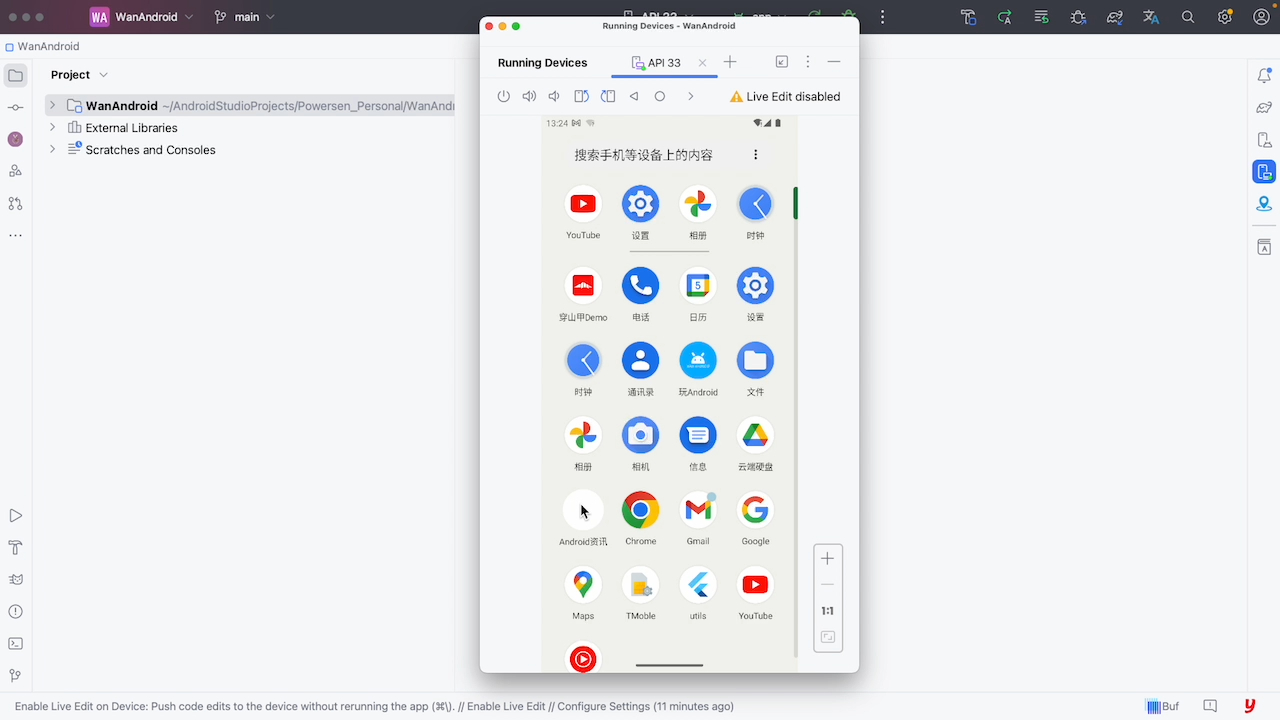Hide the Running Devices panel
1280x720 pixels.
point(834,62)
